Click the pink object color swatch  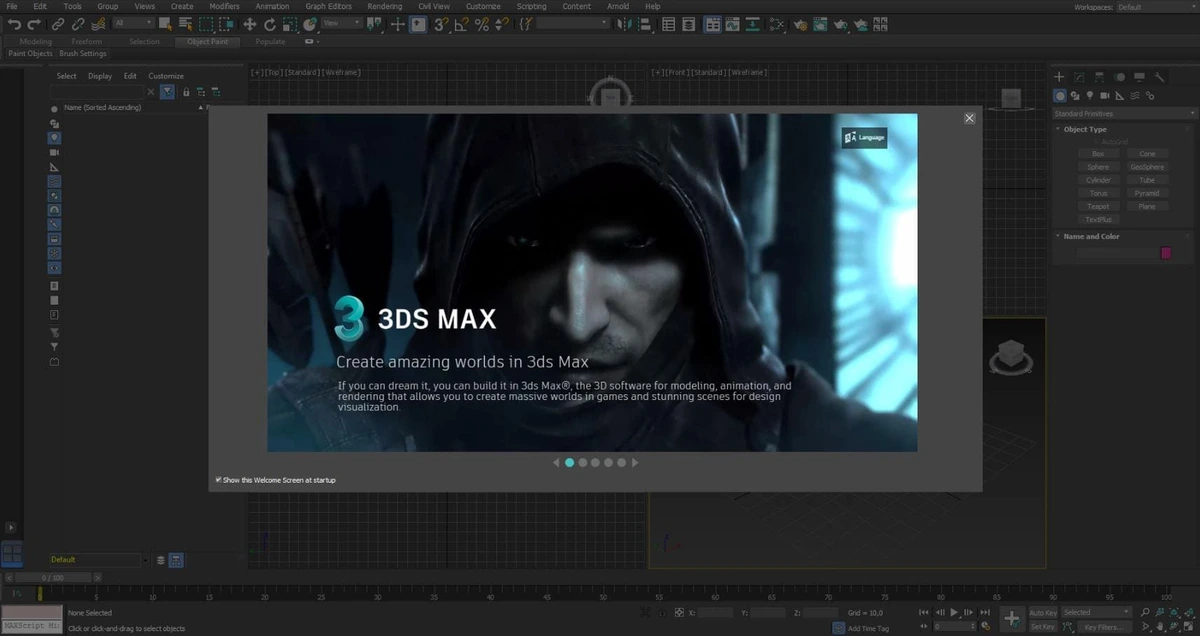(1165, 253)
